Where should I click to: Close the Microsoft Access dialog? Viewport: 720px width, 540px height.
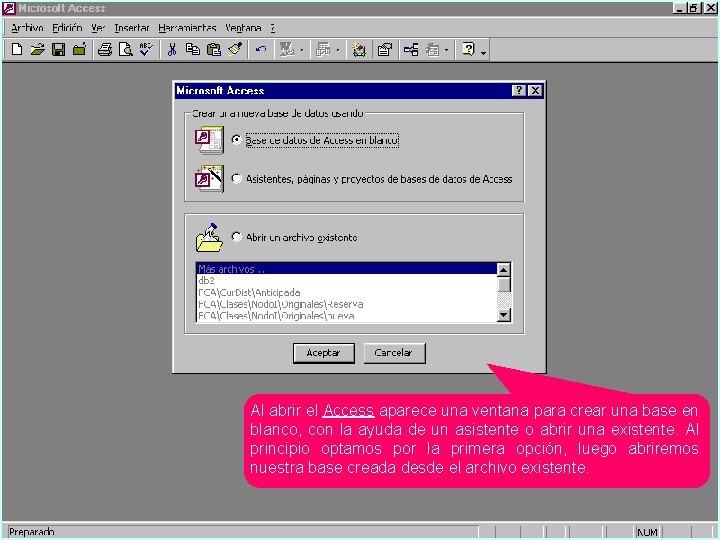(535, 90)
